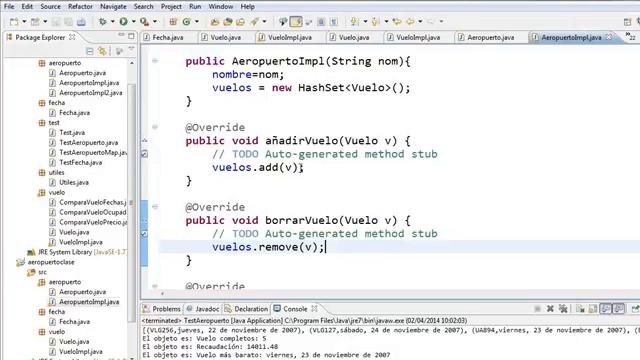Switch to the Javadoc tab
This screenshot has height=360, width=640.
point(203,309)
